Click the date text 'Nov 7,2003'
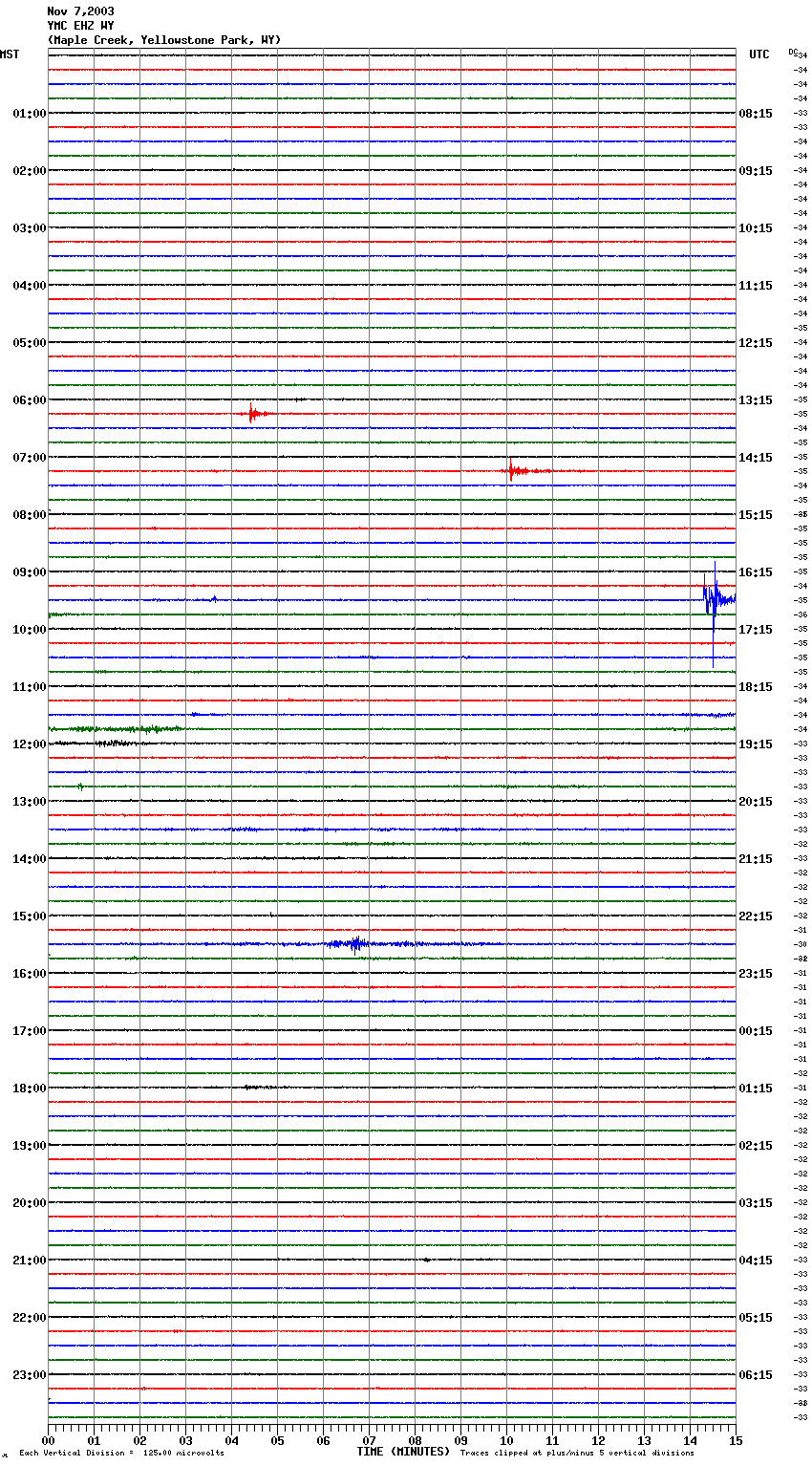 tap(80, 11)
